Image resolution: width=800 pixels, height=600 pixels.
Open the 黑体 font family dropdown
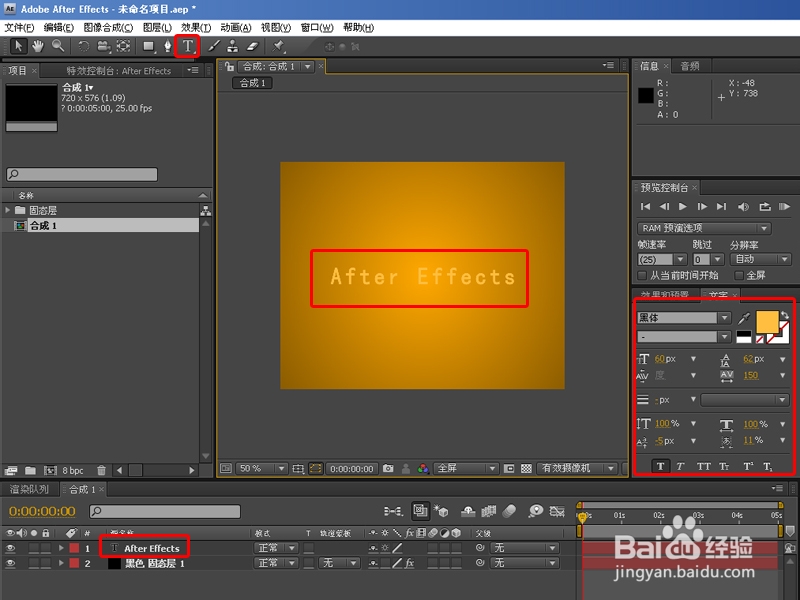pyautogui.click(x=724, y=318)
